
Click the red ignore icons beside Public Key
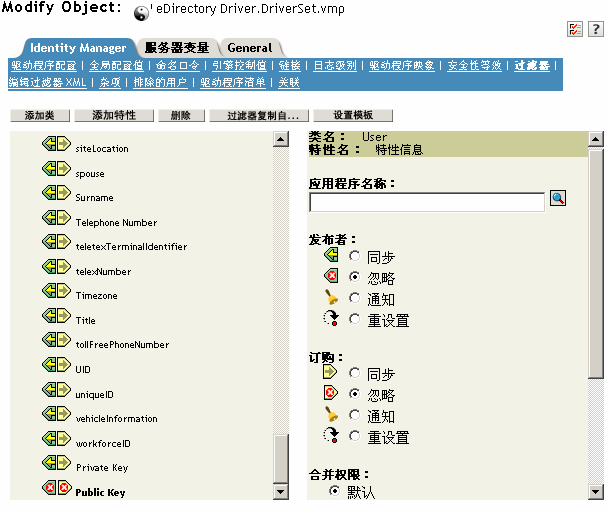pos(56,487)
